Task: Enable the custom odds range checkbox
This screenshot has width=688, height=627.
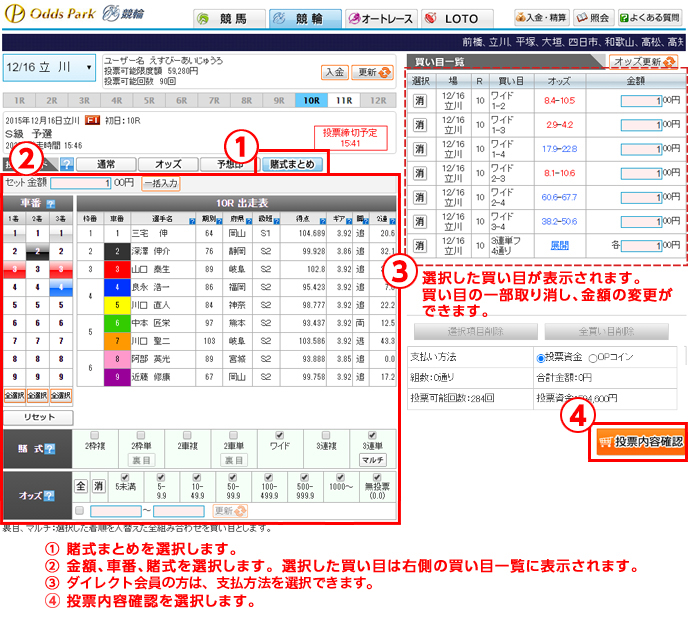Action: (79, 511)
